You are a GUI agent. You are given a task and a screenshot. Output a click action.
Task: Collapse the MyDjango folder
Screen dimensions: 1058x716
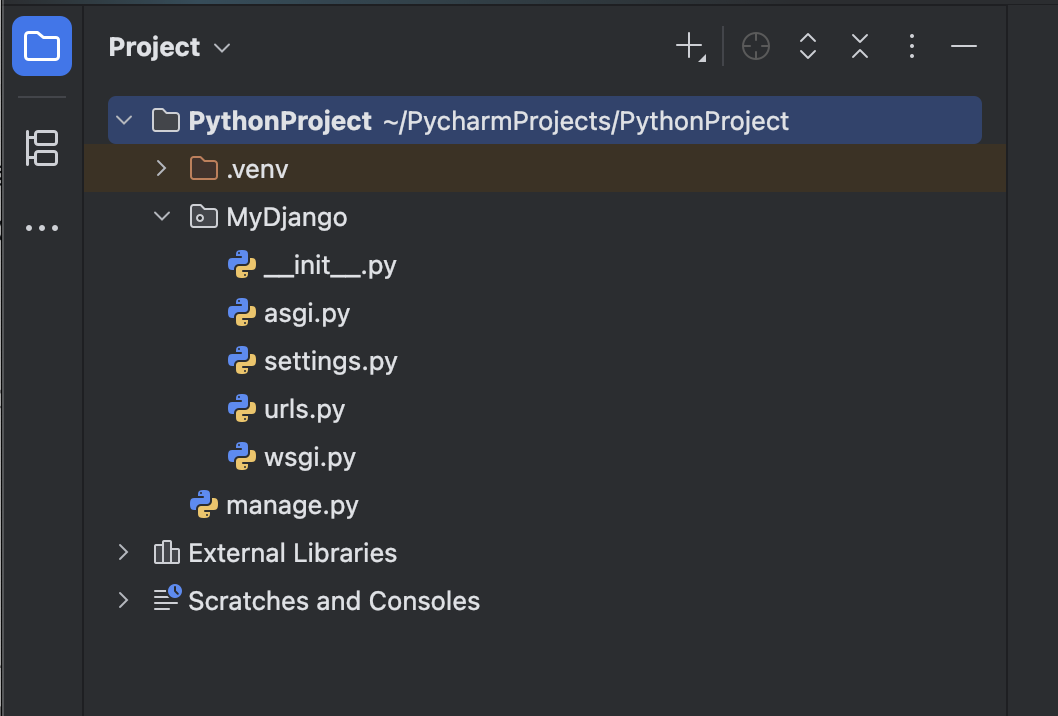point(162,217)
